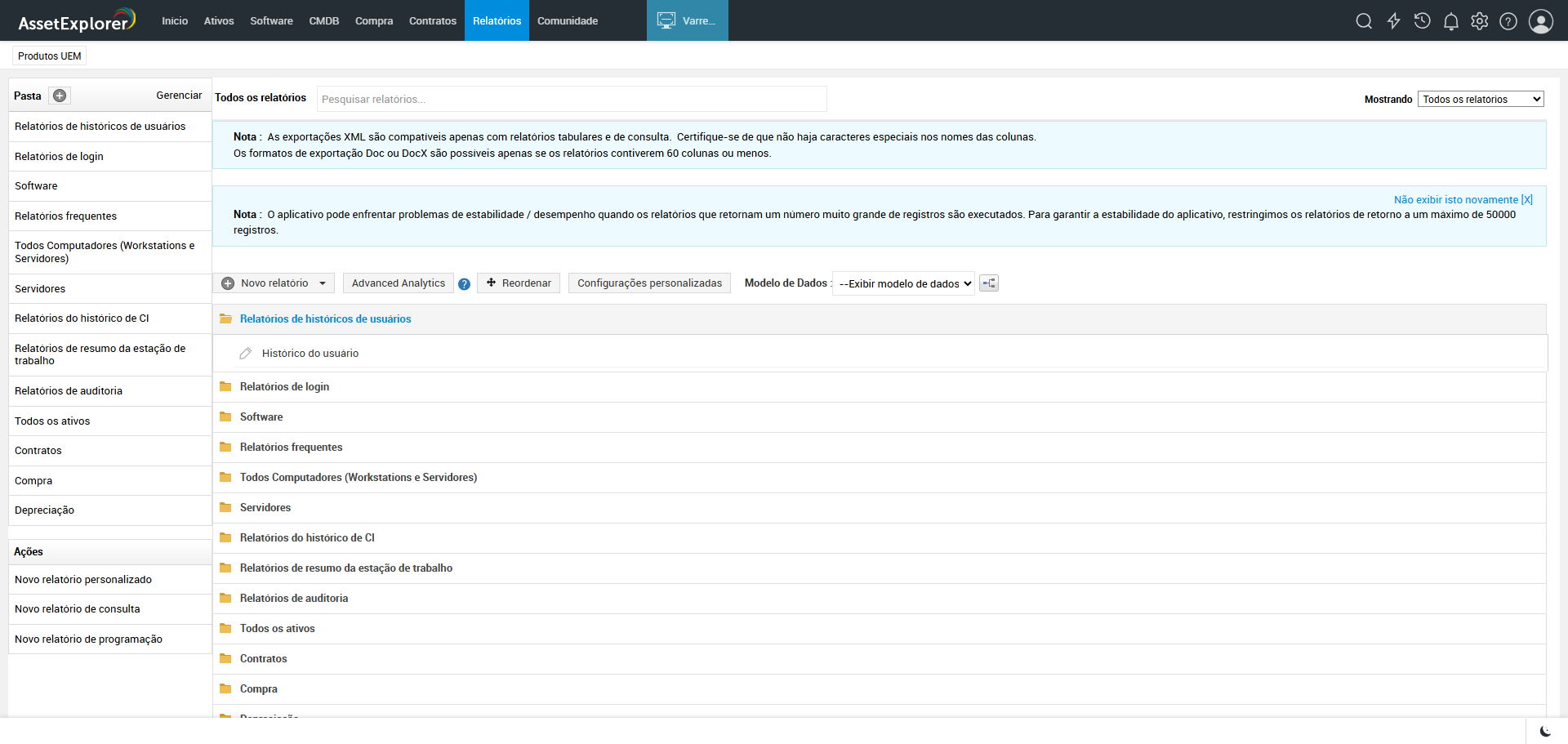Click the Reordenar button

[x=519, y=283]
